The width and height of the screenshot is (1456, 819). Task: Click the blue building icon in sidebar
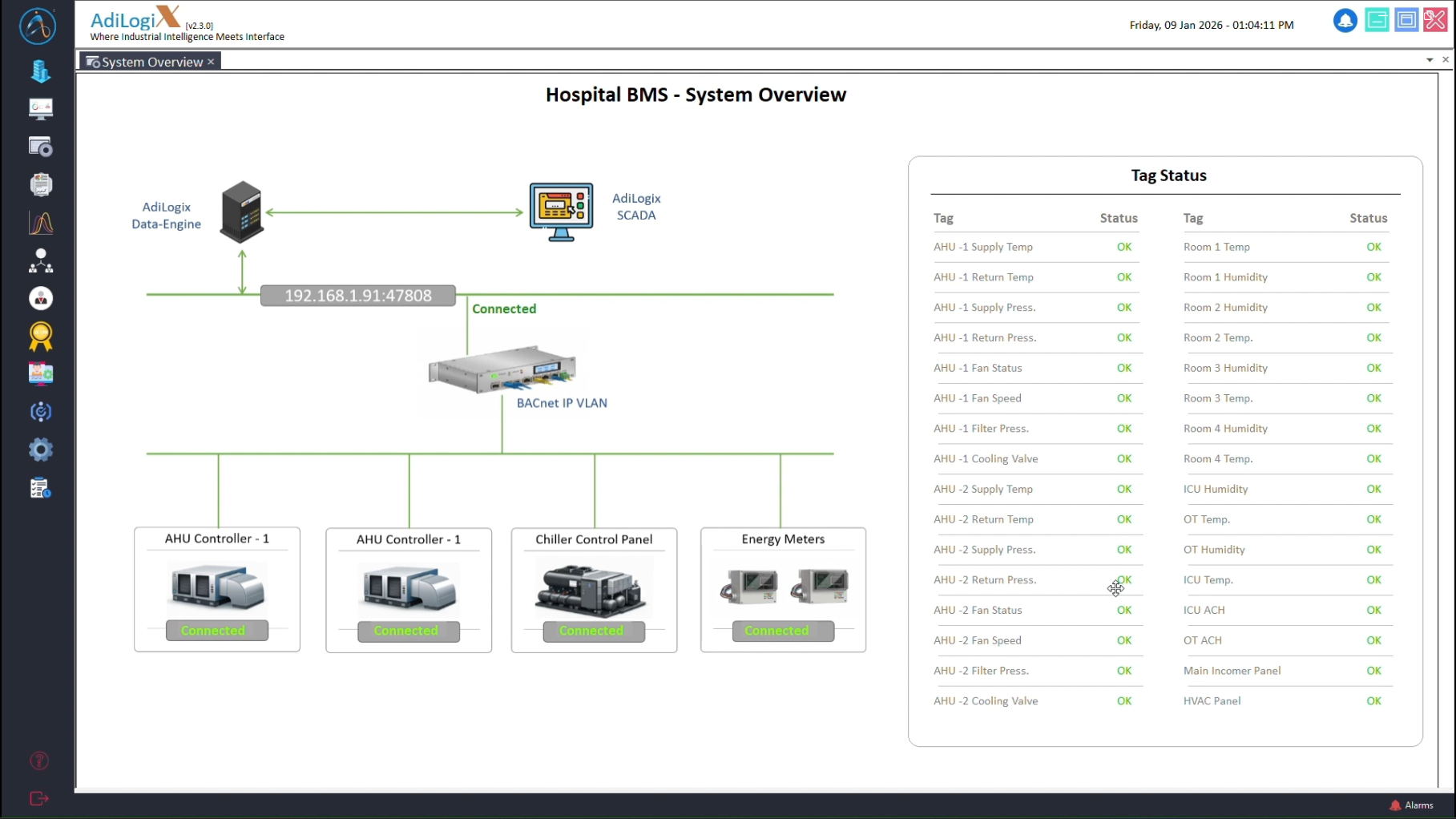40,71
